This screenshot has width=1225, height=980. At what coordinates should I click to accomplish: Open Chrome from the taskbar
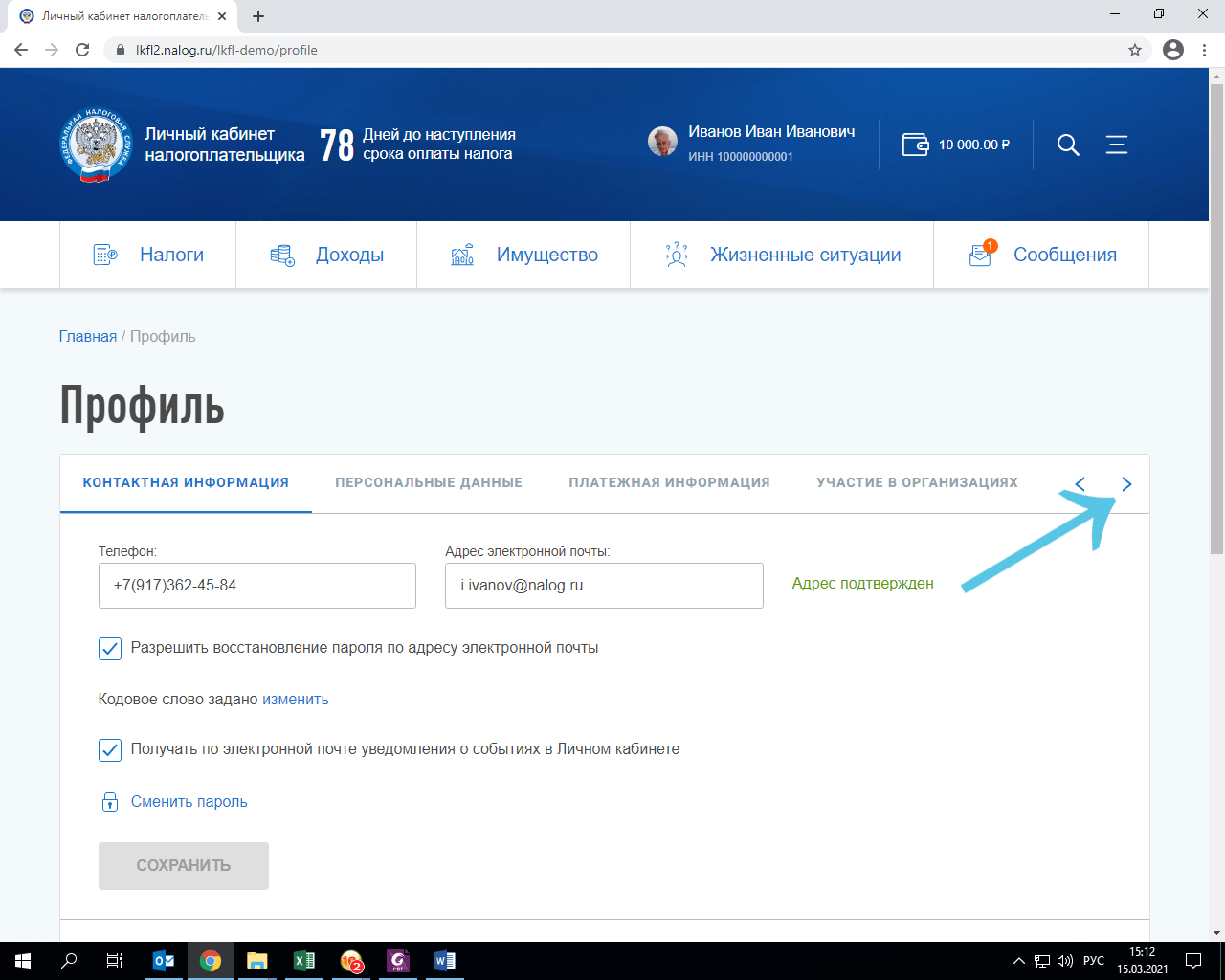coord(210,961)
